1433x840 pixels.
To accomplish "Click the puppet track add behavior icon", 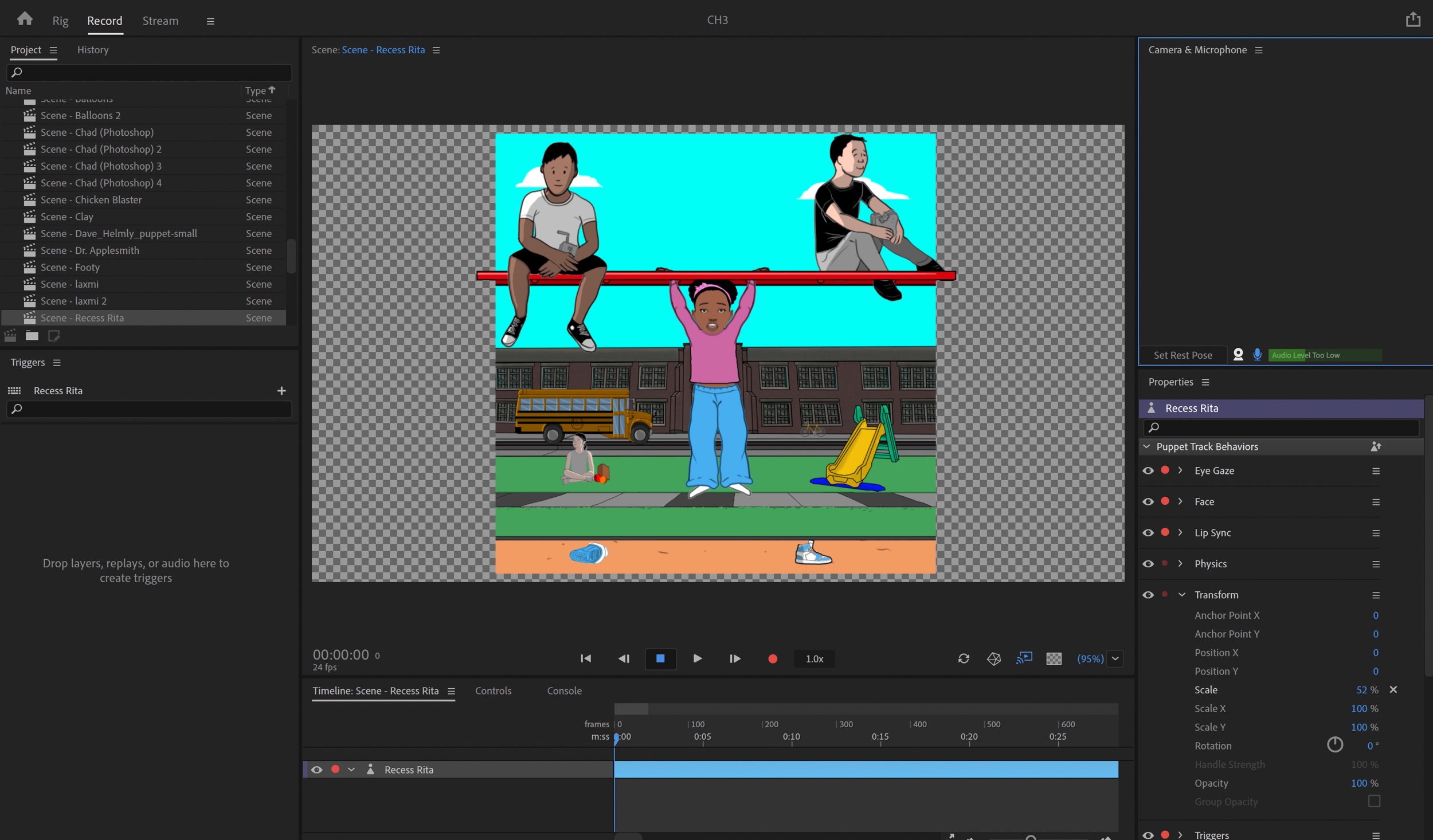I will pos(1375,446).
